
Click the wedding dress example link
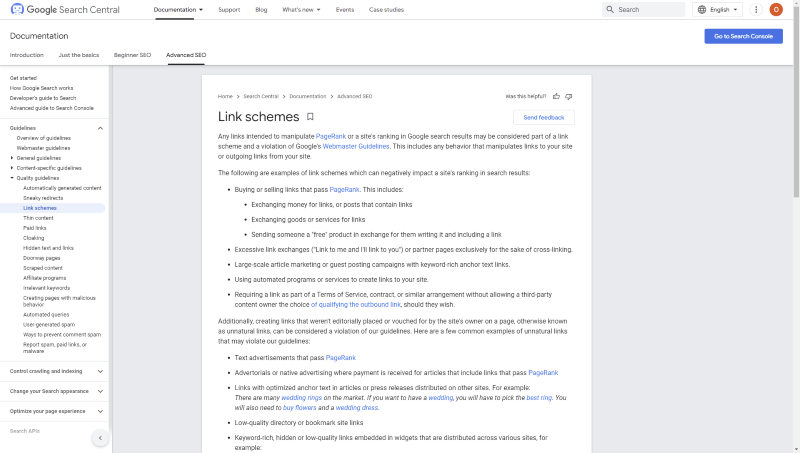[x=357, y=408]
